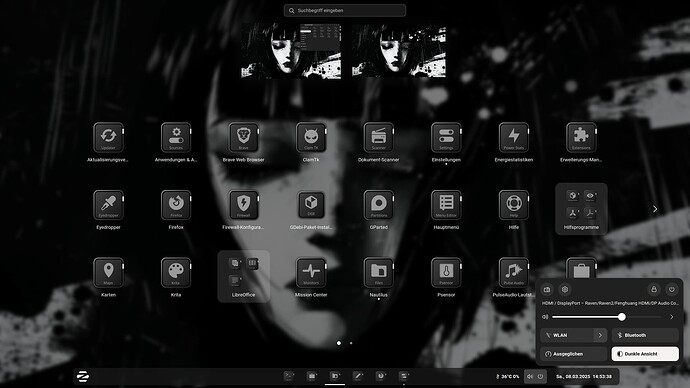Expand audio output device list arrow
Viewport: 690px width, 388px height.
point(672,317)
